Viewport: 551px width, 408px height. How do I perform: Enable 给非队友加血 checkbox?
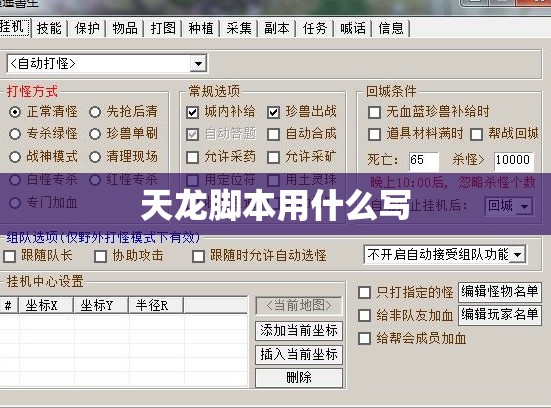pos(364,315)
